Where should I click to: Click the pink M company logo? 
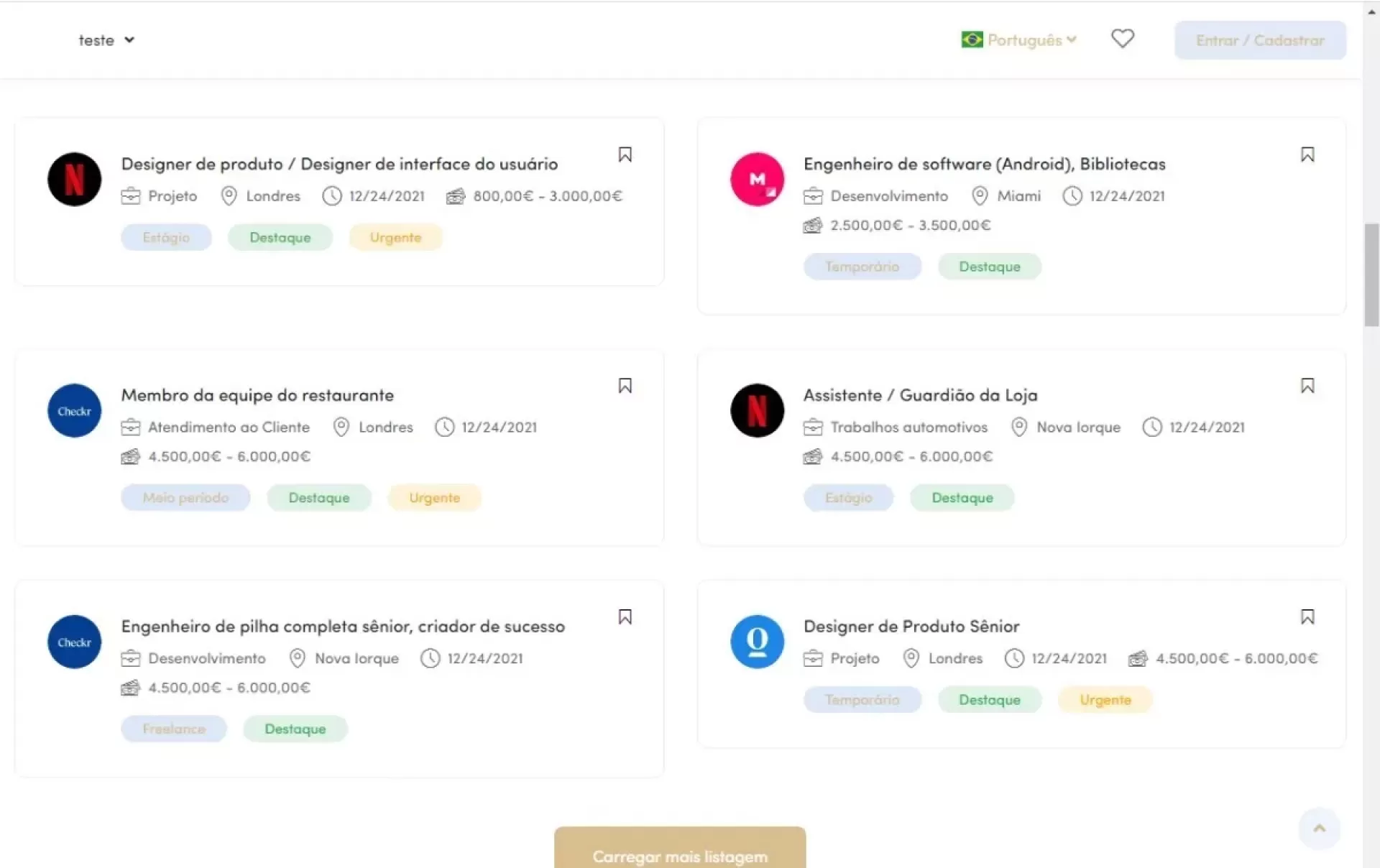(x=757, y=180)
